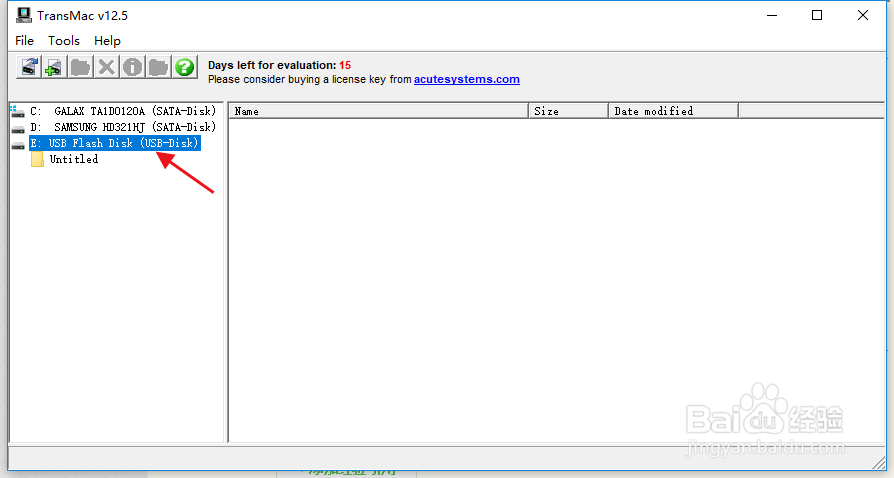Select C: GALAX TA1D0120A SATA disk
Screen dimensions: 894x478
pyautogui.click(x=123, y=111)
